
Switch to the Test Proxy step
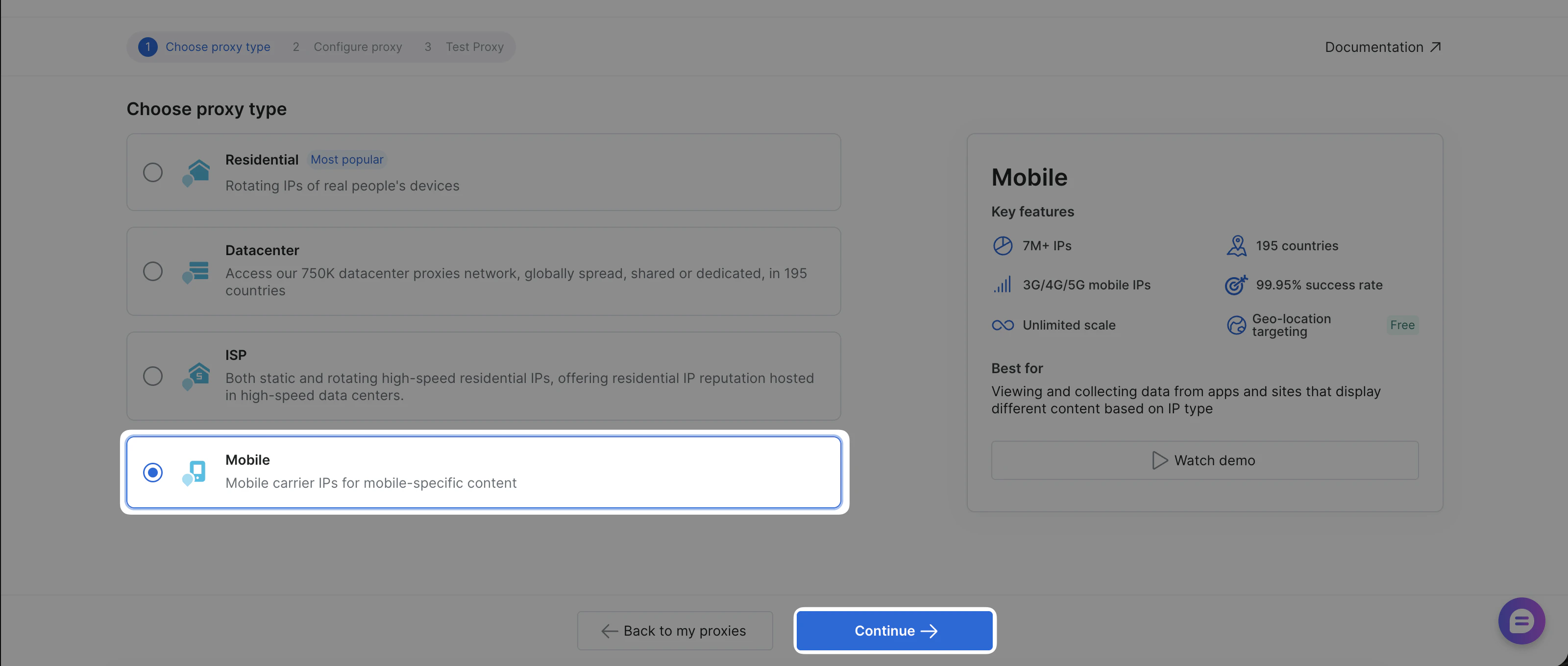[x=475, y=46]
